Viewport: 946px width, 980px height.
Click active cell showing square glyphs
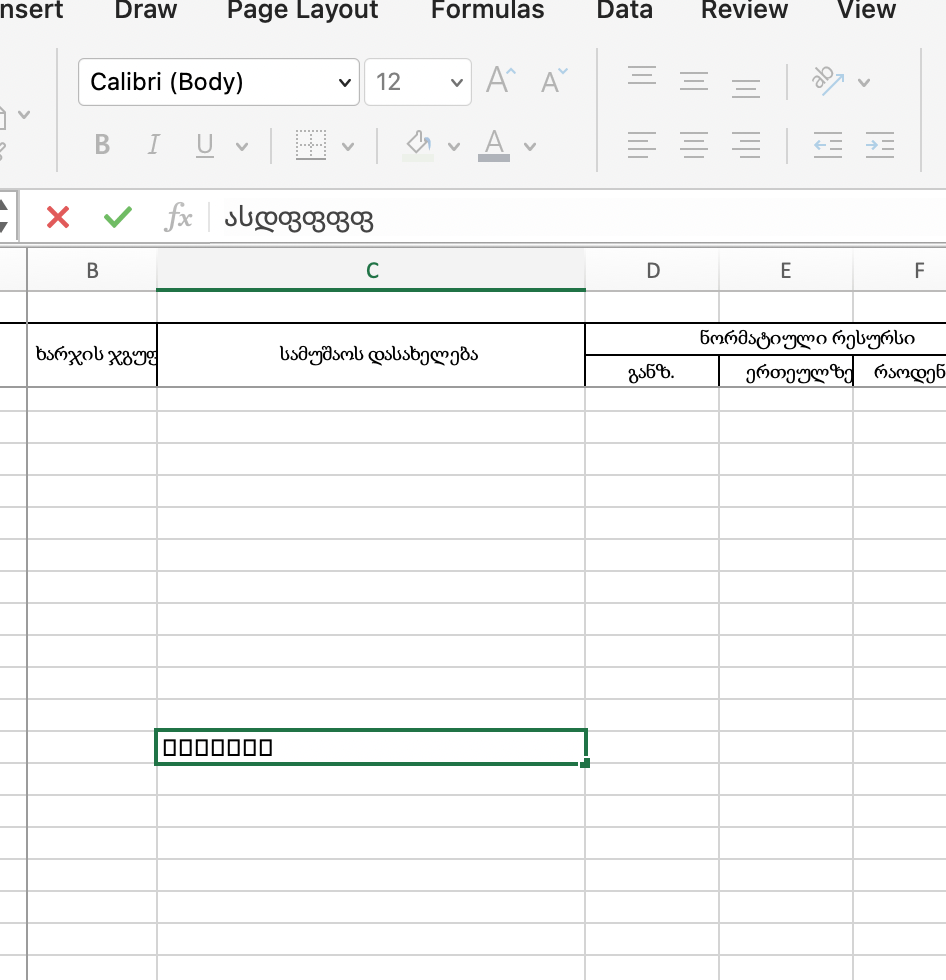tap(371, 747)
